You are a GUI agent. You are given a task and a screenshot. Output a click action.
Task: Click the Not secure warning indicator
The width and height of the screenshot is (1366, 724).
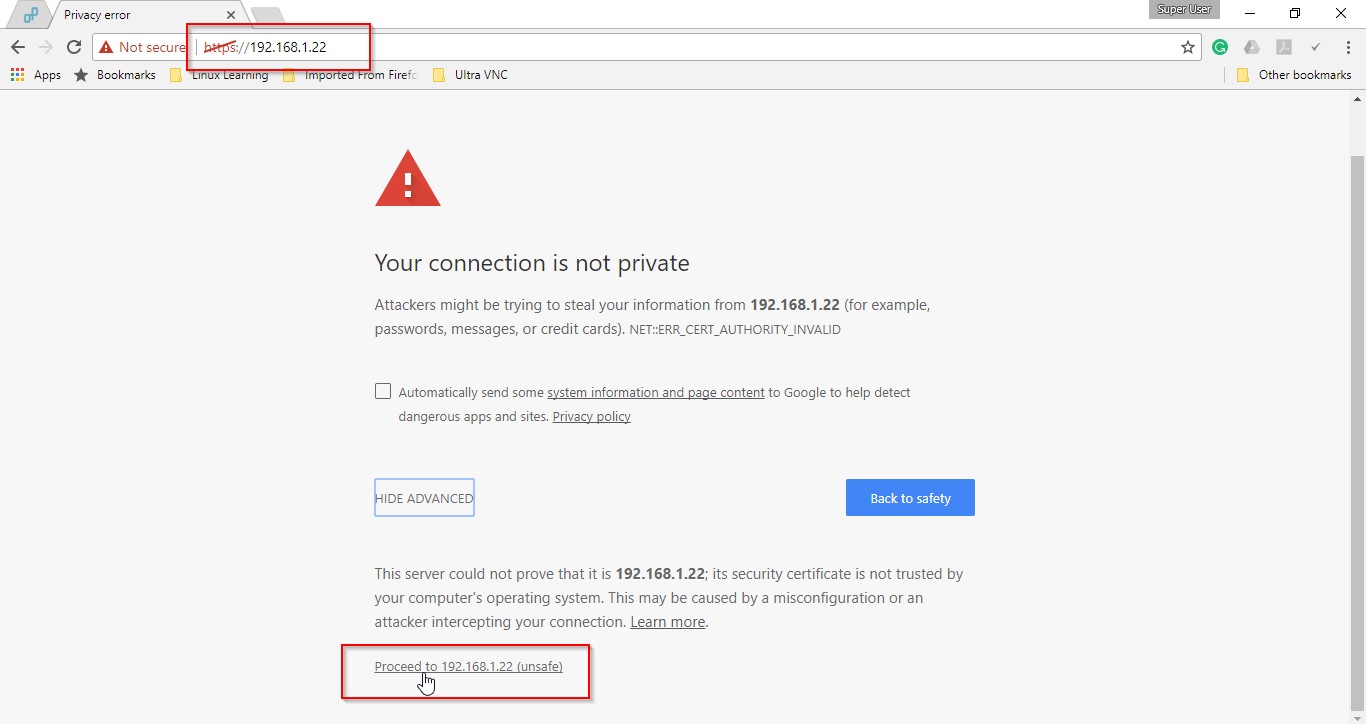click(143, 47)
